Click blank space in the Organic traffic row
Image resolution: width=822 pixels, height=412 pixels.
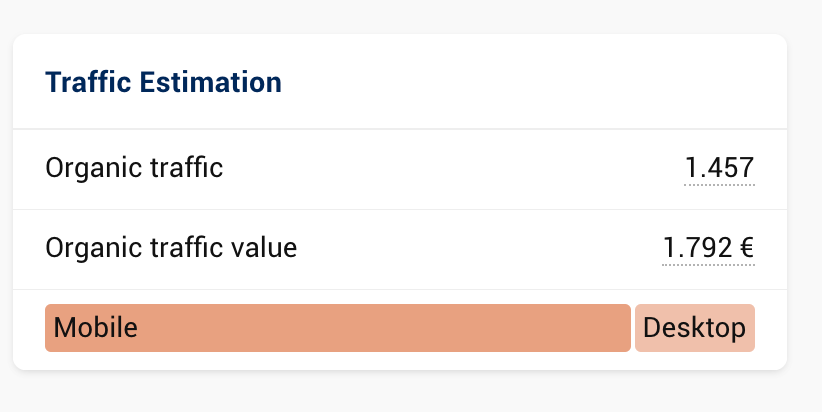point(450,168)
